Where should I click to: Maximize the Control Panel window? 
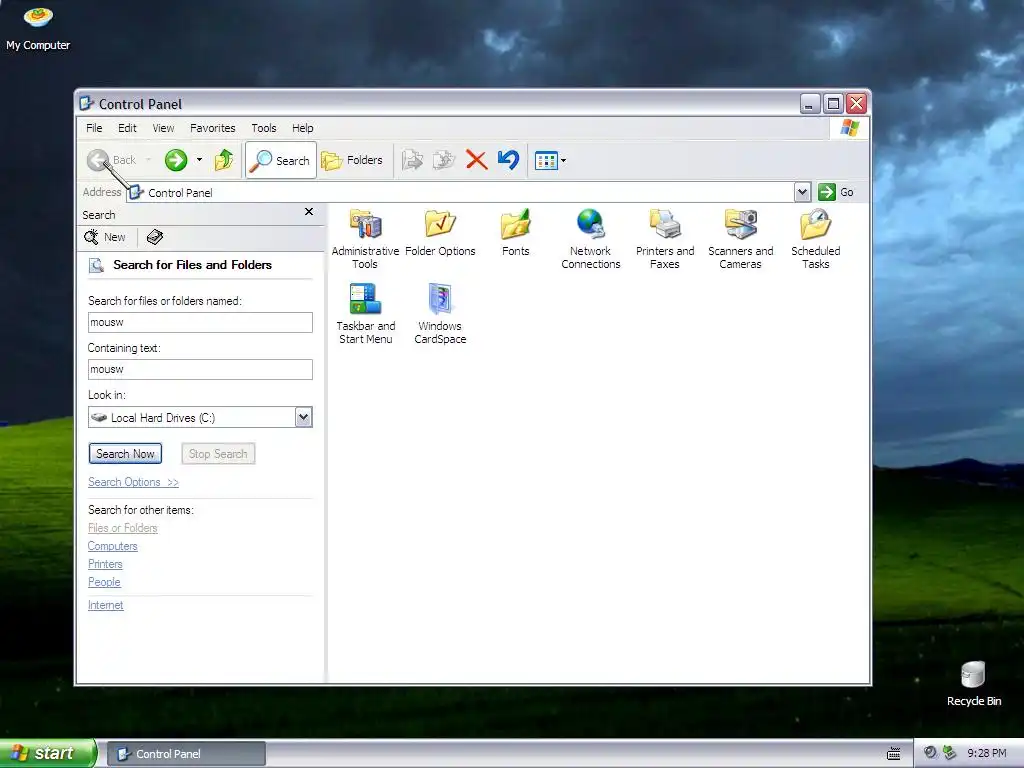833,104
